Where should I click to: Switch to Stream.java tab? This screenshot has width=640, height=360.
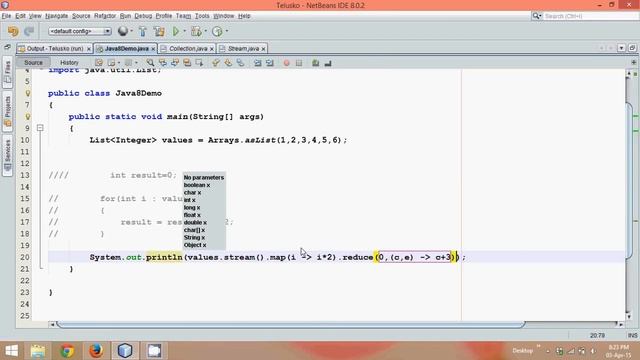click(x=243, y=49)
